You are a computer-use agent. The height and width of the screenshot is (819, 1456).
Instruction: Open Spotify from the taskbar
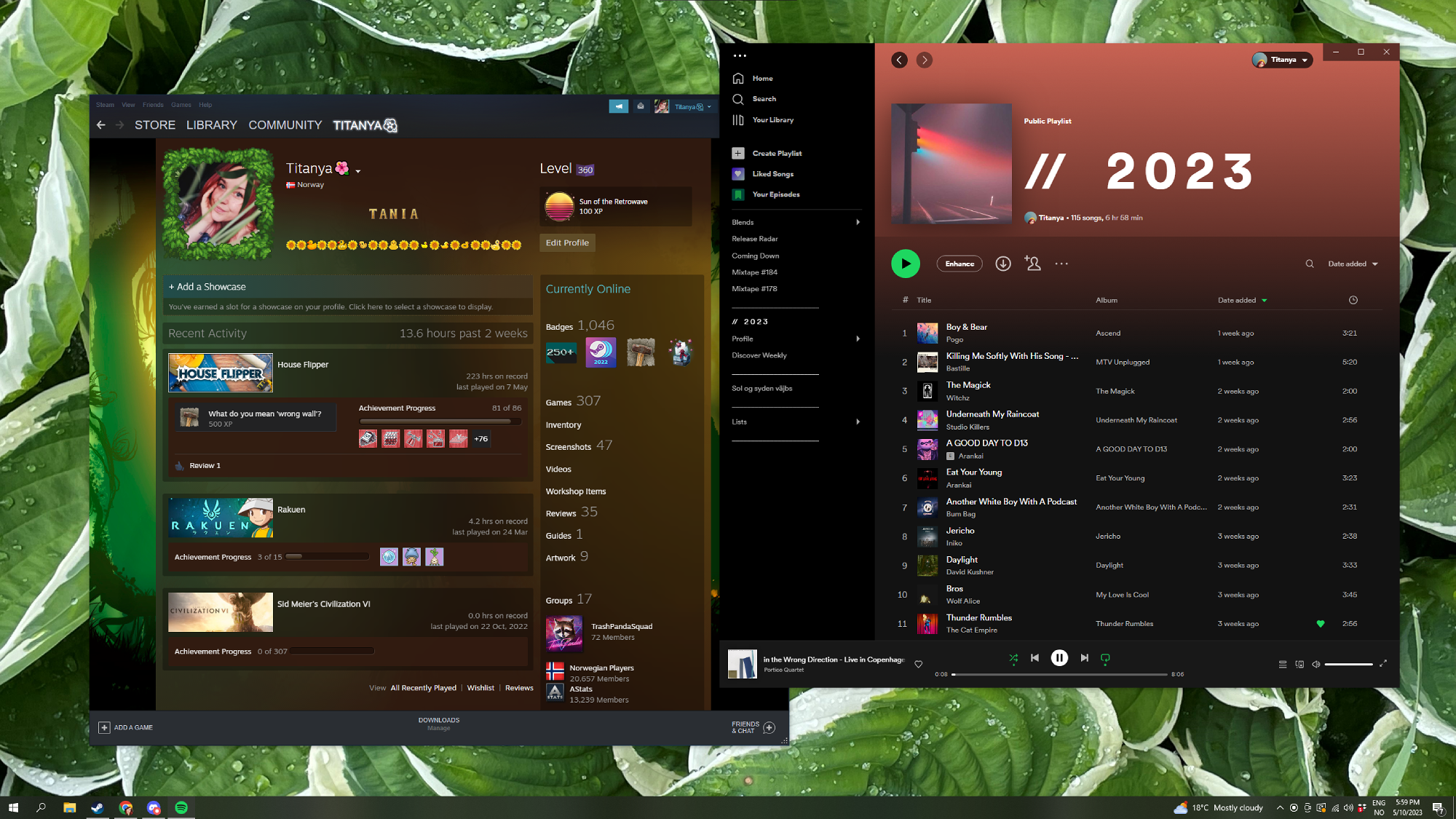[x=182, y=807]
